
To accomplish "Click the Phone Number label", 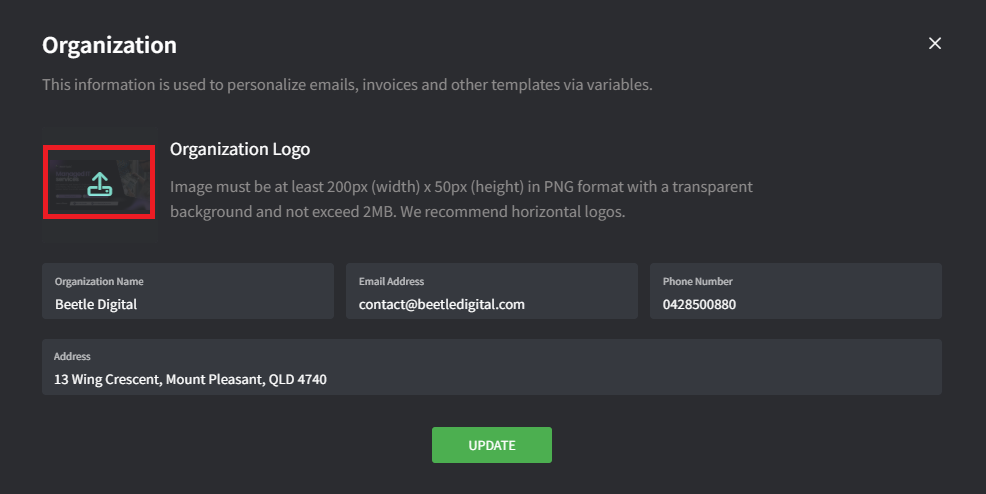I will [x=697, y=282].
